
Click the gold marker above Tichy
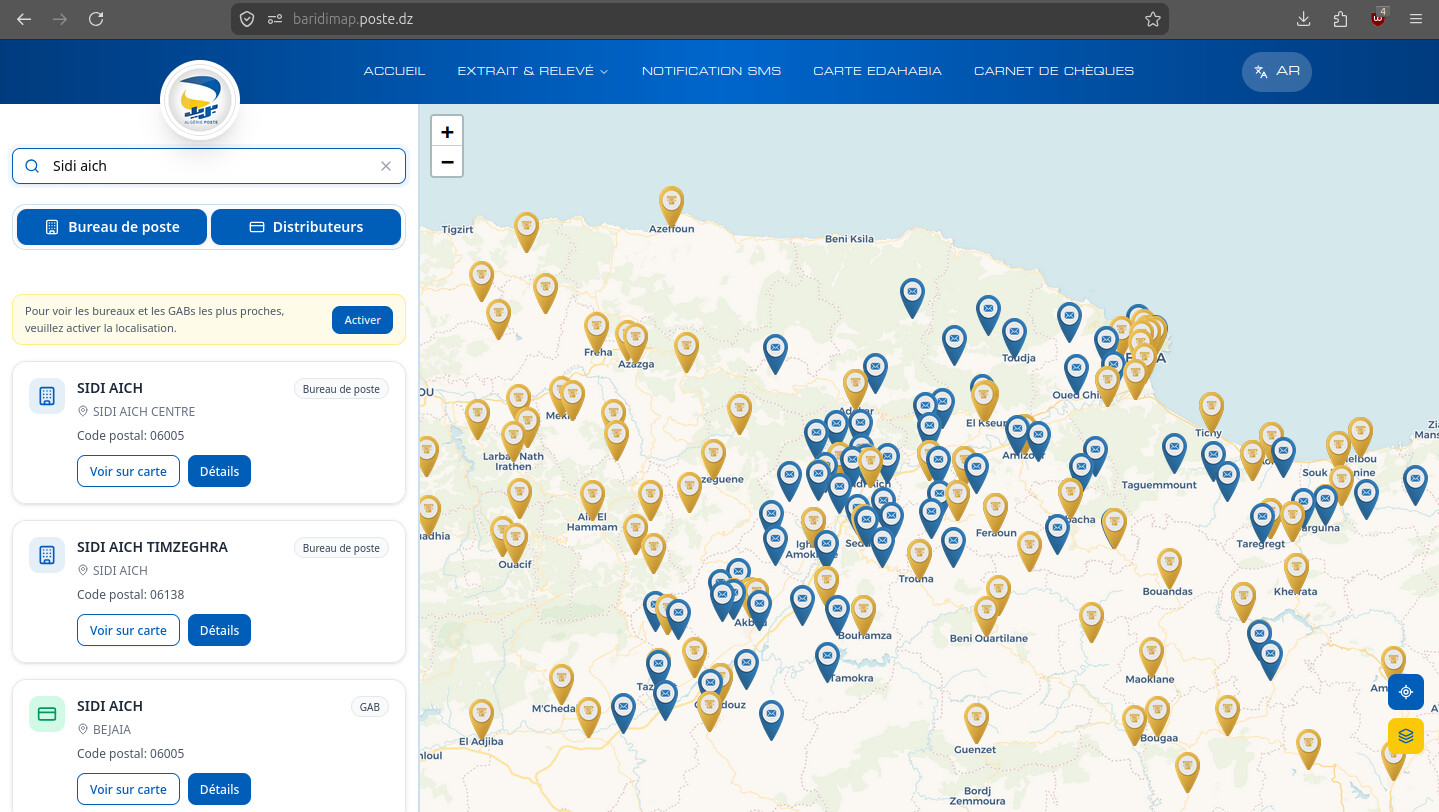pyautogui.click(x=1211, y=410)
